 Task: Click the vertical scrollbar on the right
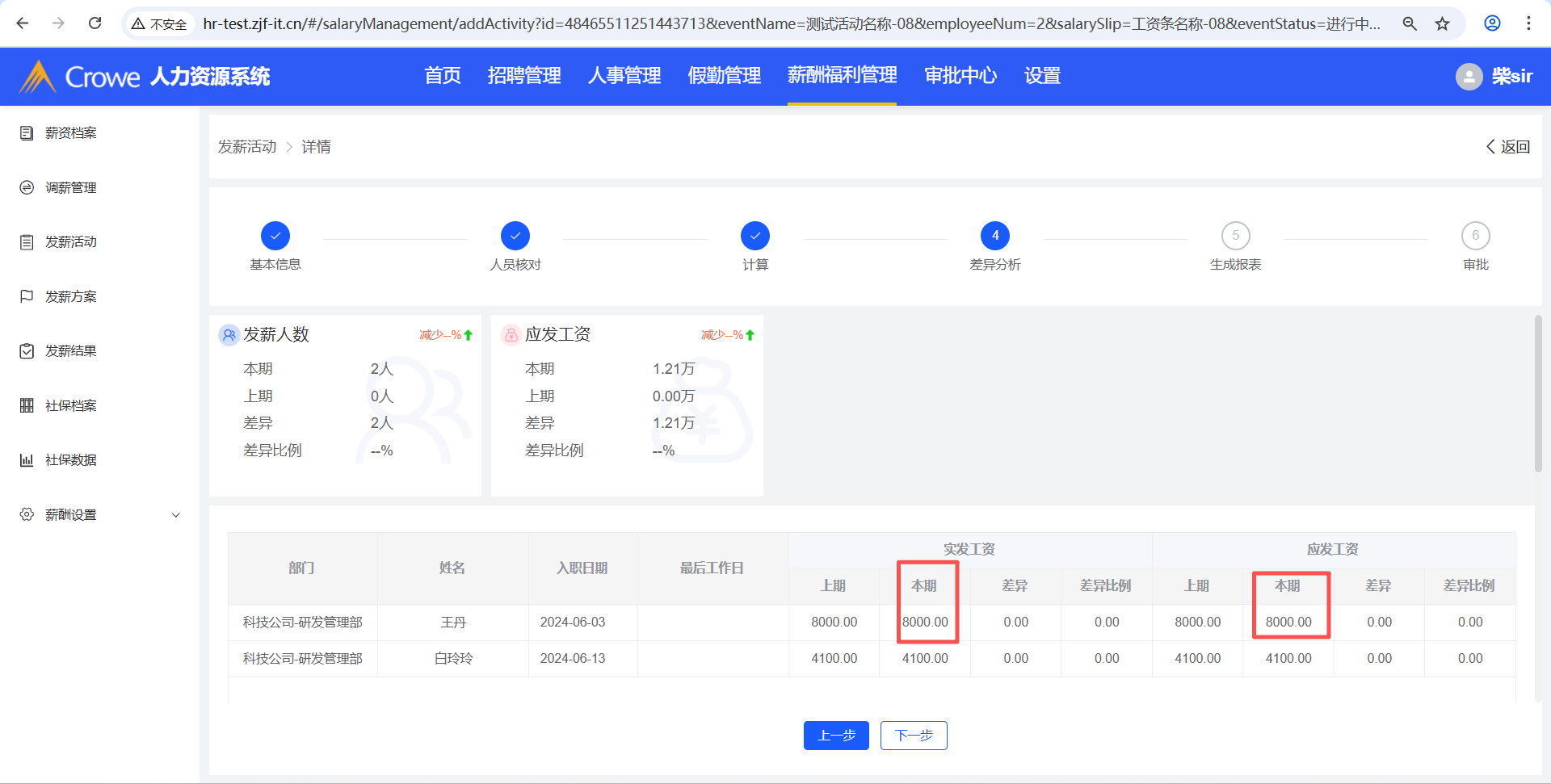pos(1538,394)
